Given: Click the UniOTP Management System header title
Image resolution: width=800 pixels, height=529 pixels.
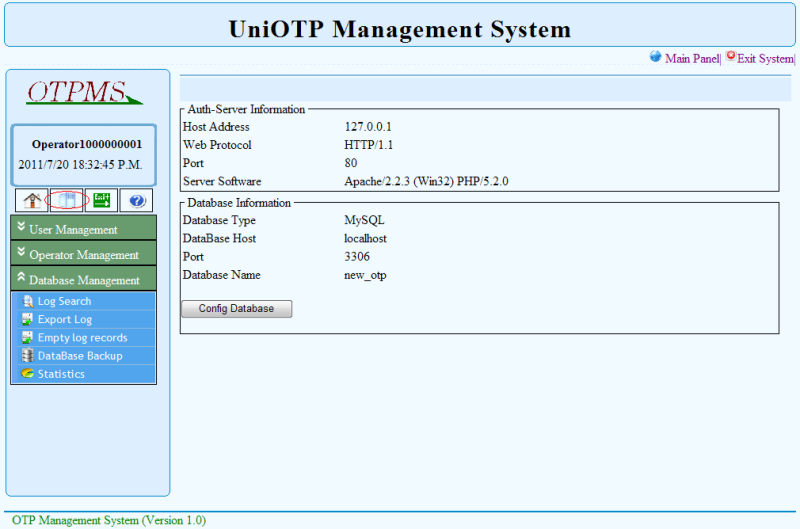Looking at the screenshot, I should 400,29.
